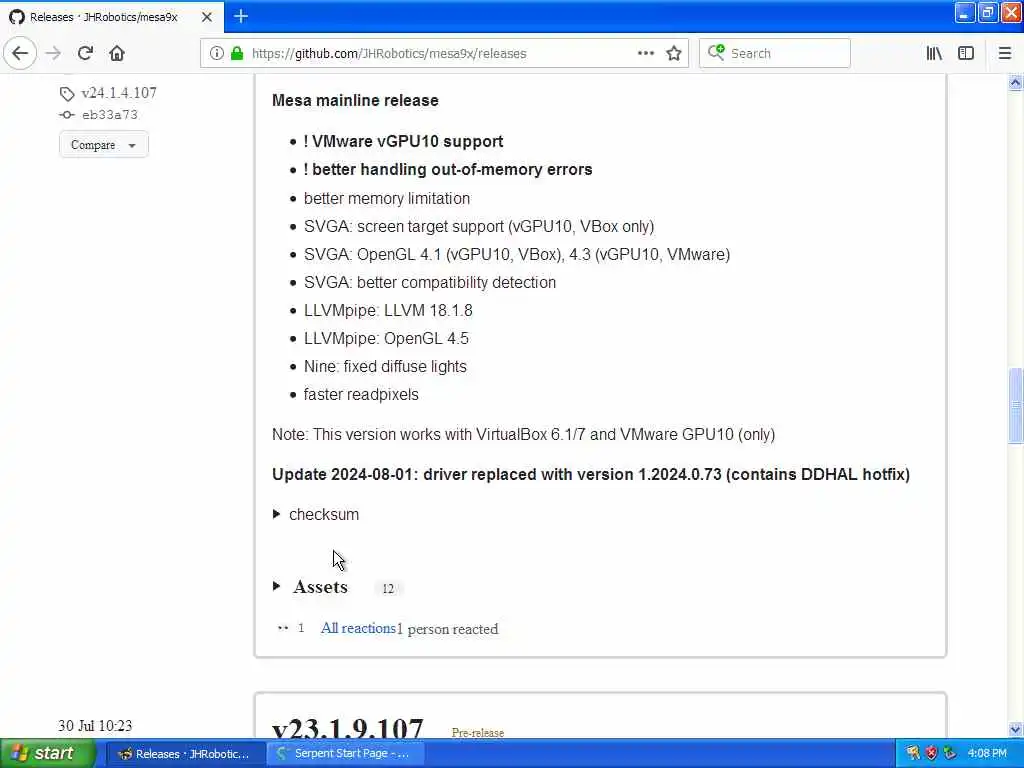
Task: Open the v24.1.4.107 tag link
Action: point(119,93)
